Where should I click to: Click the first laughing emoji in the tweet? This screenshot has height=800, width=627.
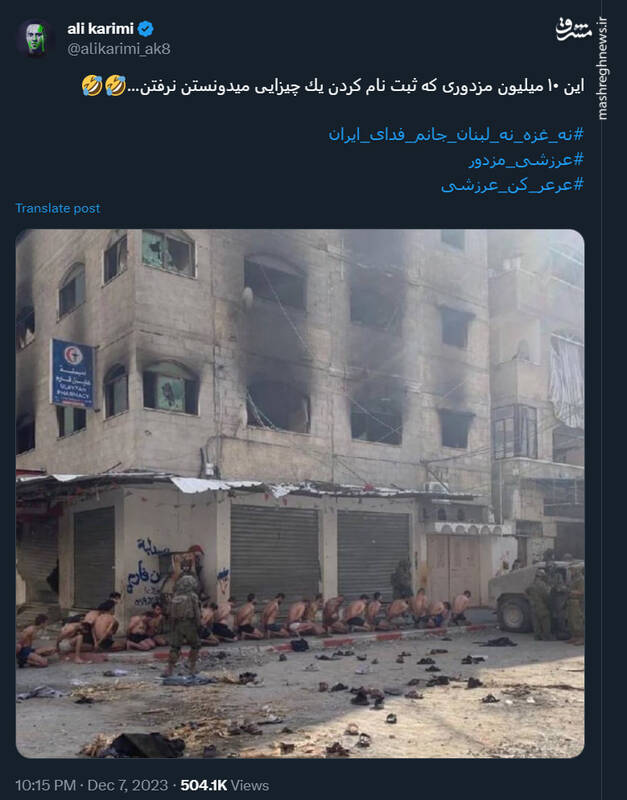(x=92, y=86)
